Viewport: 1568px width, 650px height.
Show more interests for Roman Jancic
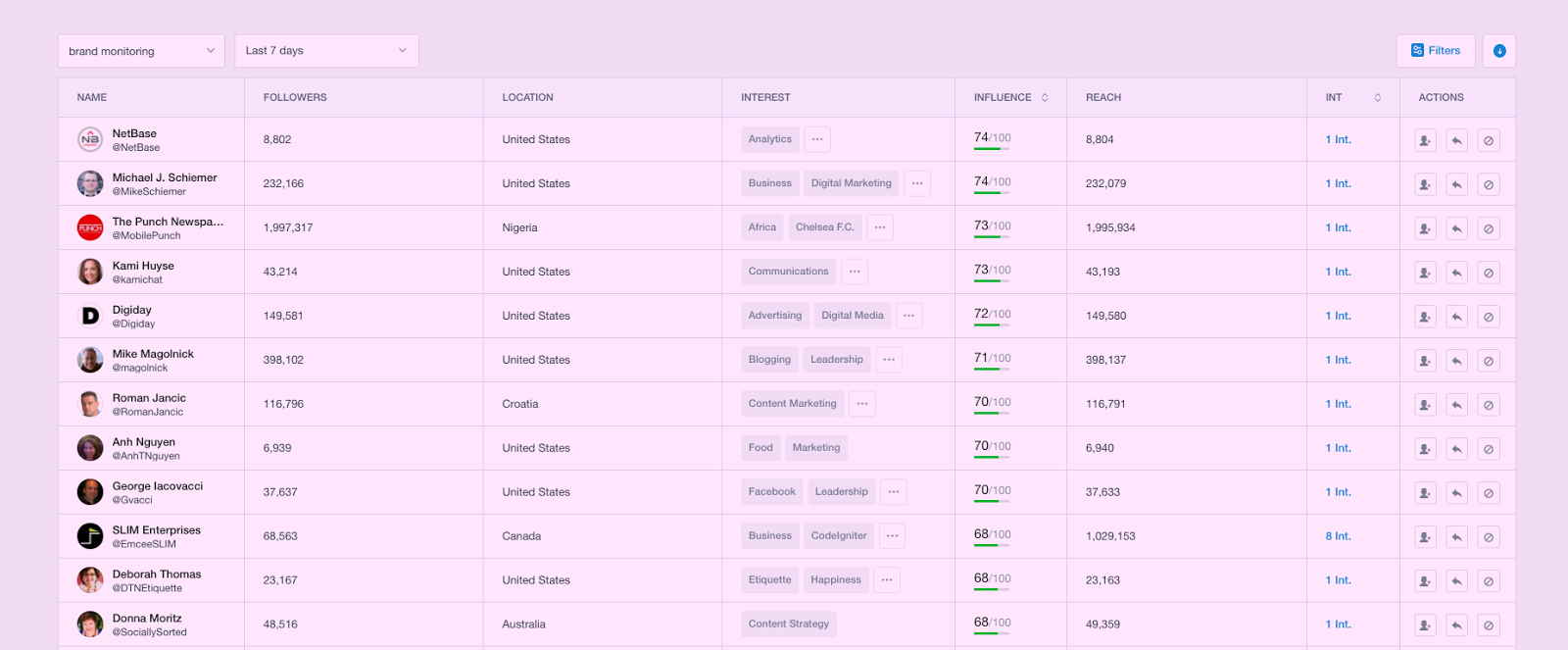(x=862, y=404)
